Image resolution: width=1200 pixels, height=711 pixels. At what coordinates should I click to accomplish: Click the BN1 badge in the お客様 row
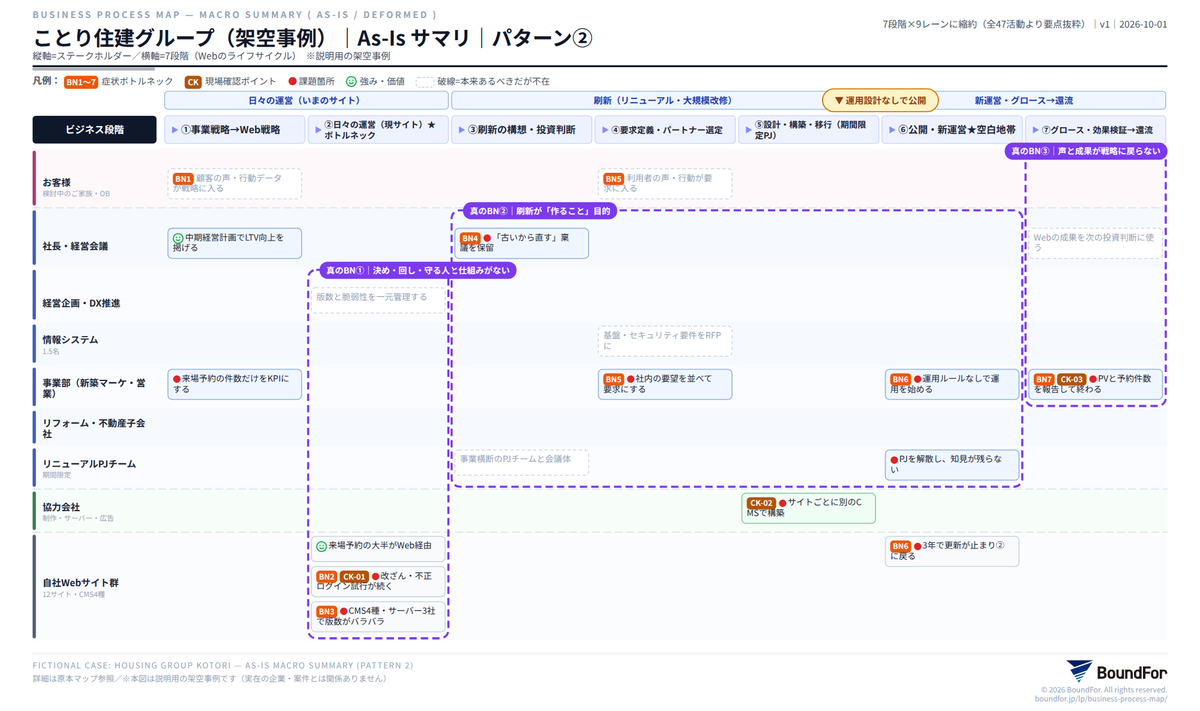(x=183, y=179)
